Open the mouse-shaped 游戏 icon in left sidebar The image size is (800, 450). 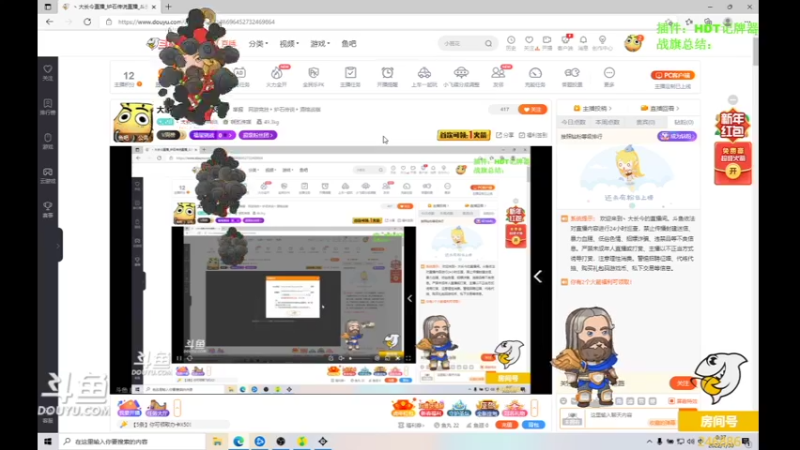pos(47,141)
